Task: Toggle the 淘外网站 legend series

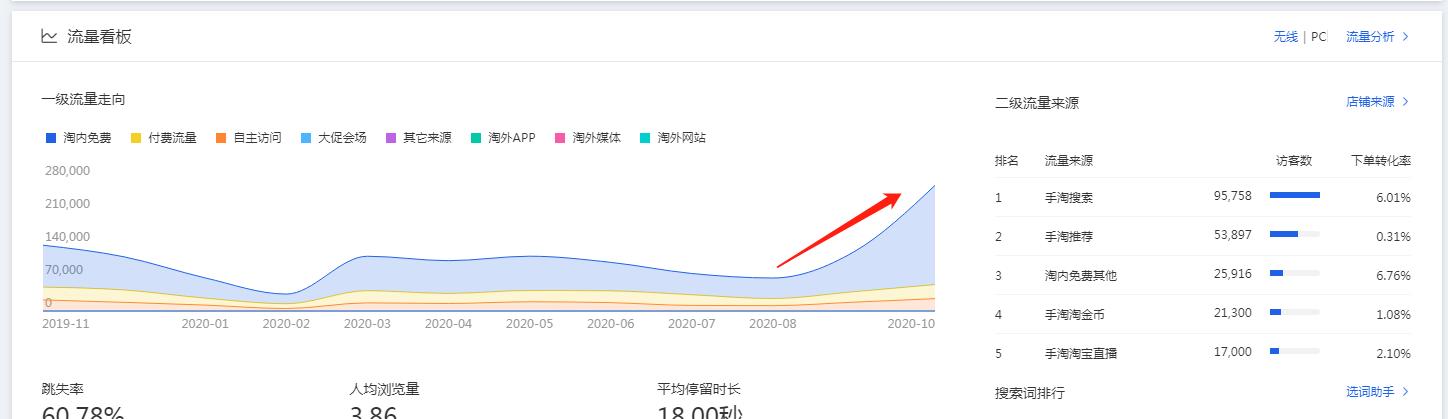Action: [x=673, y=138]
